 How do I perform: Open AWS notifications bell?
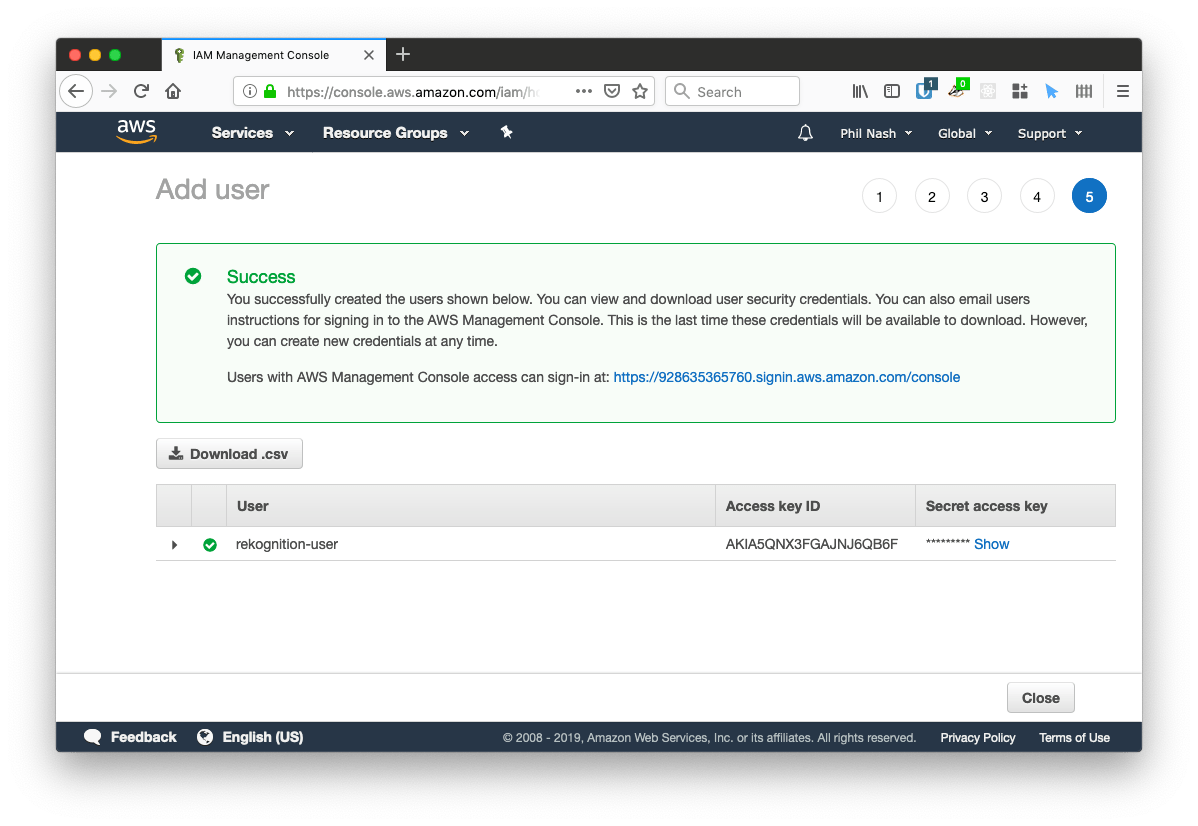point(805,133)
